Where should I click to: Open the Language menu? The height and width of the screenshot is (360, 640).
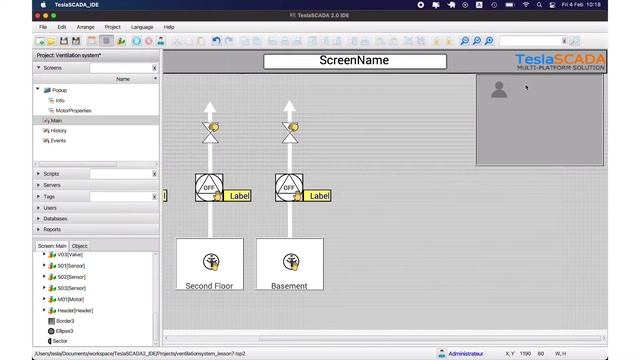coord(142,27)
